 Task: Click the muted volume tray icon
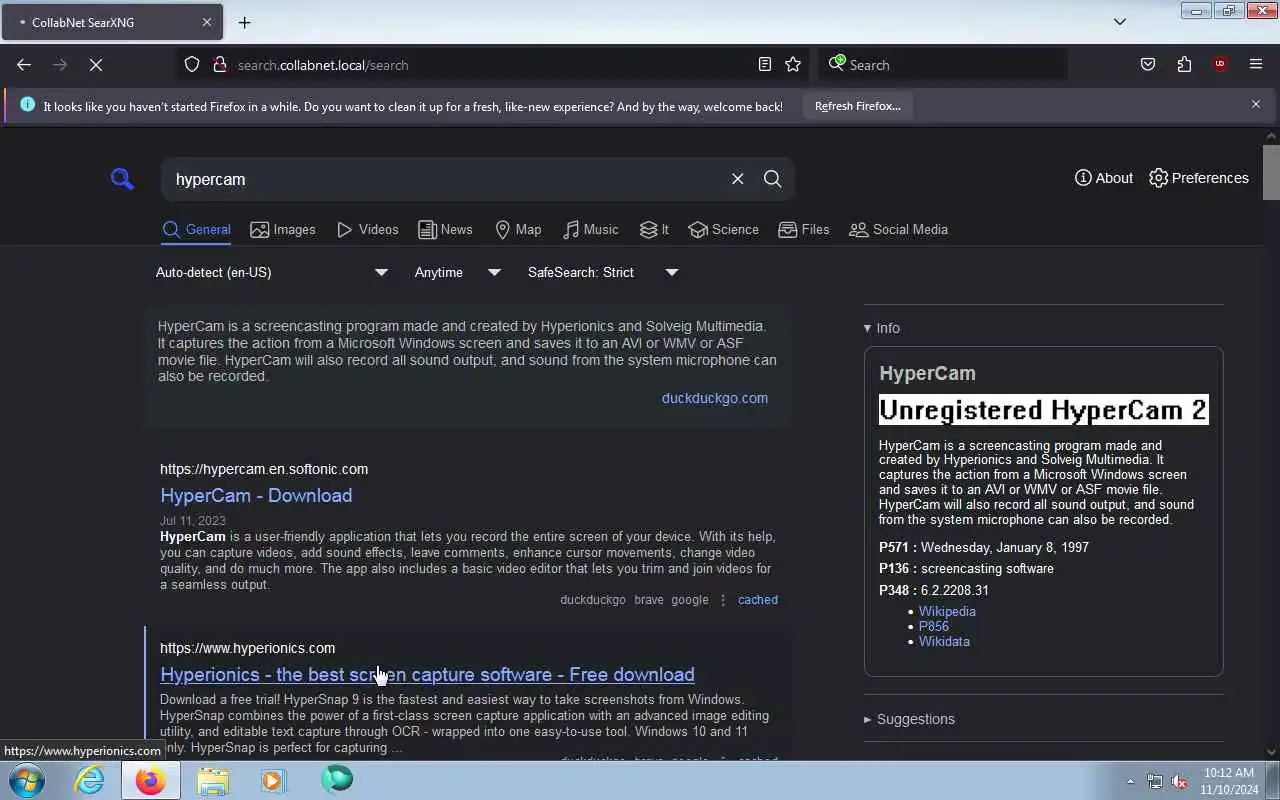[x=1179, y=781]
